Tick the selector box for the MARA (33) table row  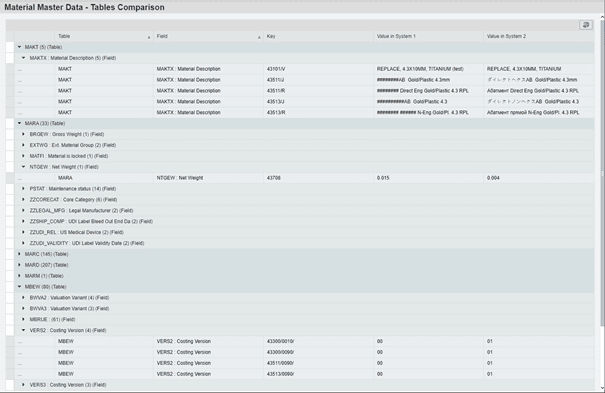(x=10, y=123)
